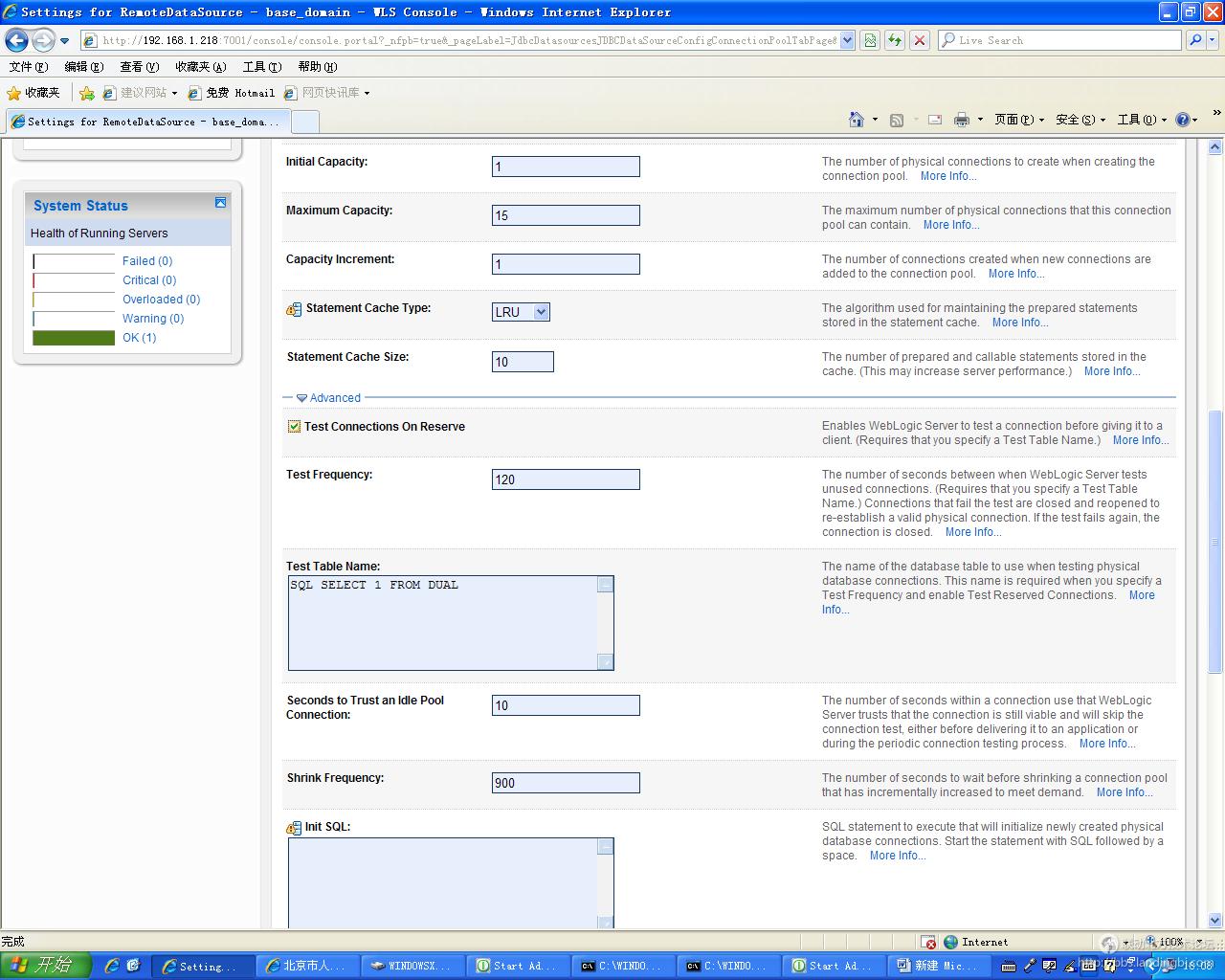This screenshot has height=980, width=1225.
Task: Click More Info link for Maximum Capacity
Action: click(x=950, y=225)
